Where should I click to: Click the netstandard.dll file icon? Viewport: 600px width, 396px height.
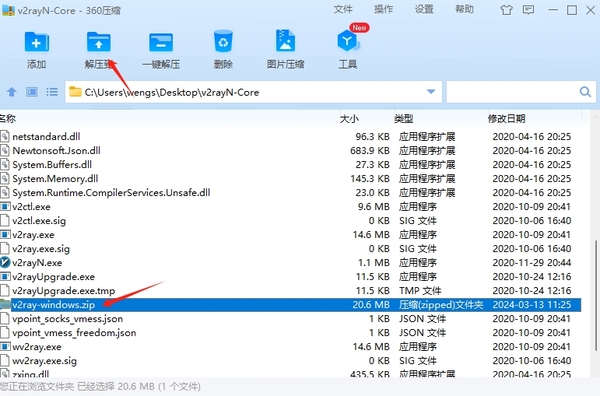pyautogui.click(x=5, y=136)
